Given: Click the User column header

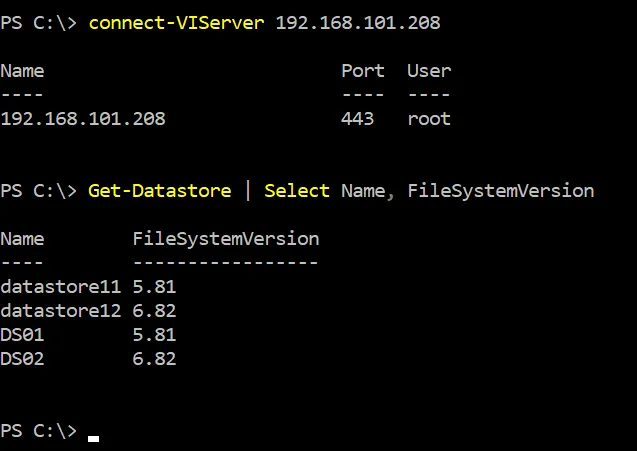Looking at the screenshot, I should pyautogui.click(x=428, y=71).
